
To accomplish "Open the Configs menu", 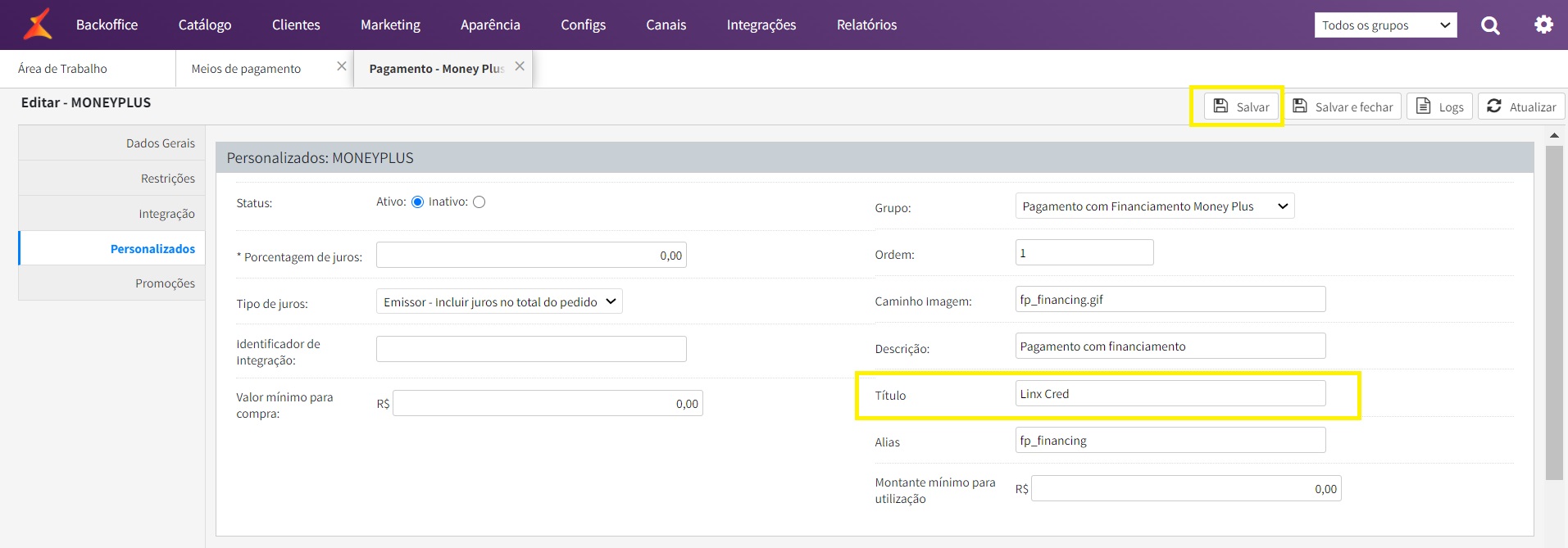I will click(583, 25).
